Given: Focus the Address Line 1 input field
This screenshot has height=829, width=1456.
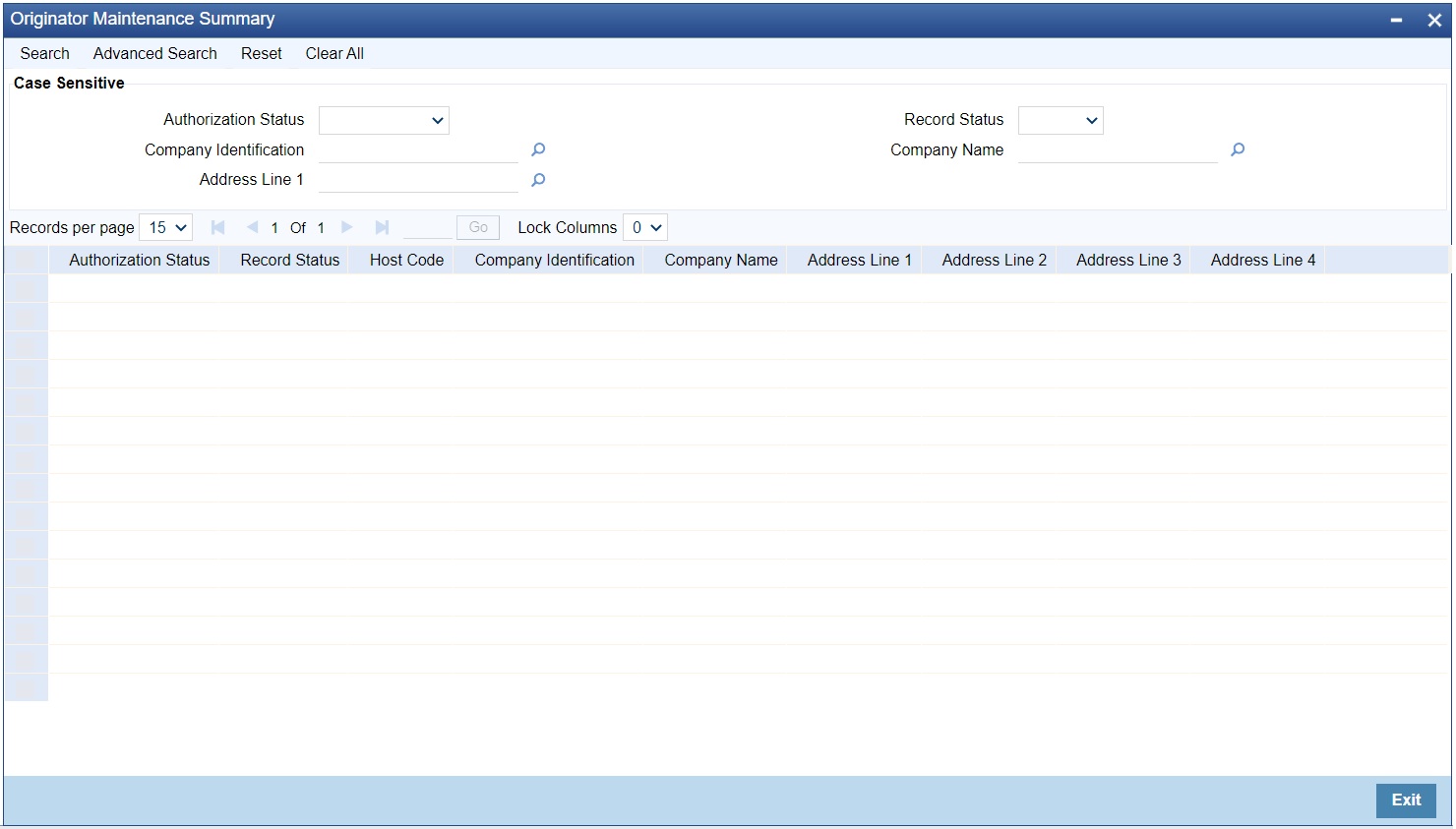Looking at the screenshot, I should tap(418, 180).
